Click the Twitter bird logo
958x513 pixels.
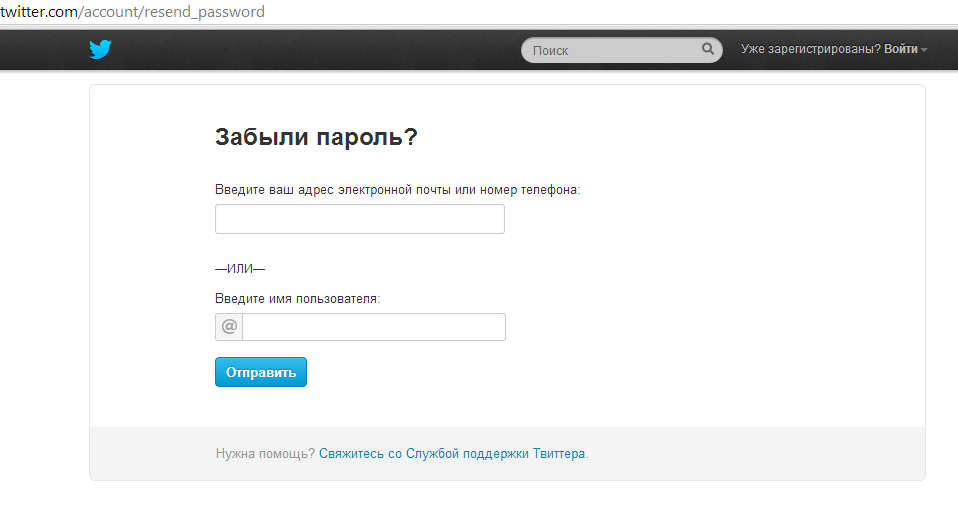pos(100,49)
